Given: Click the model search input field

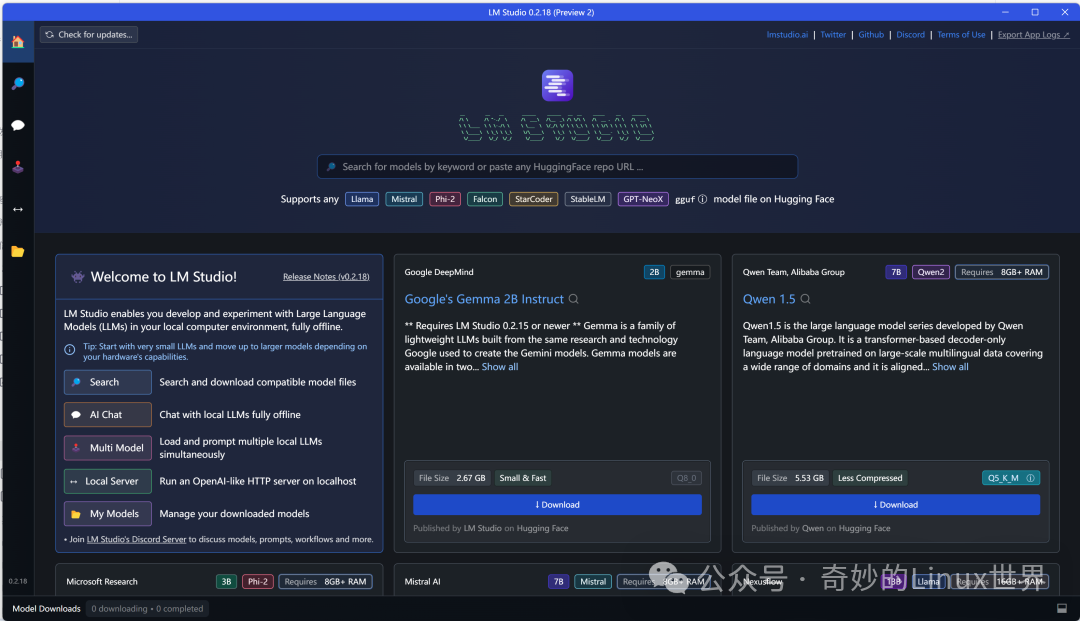Looking at the screenshot, I should [x=557, y=167].
